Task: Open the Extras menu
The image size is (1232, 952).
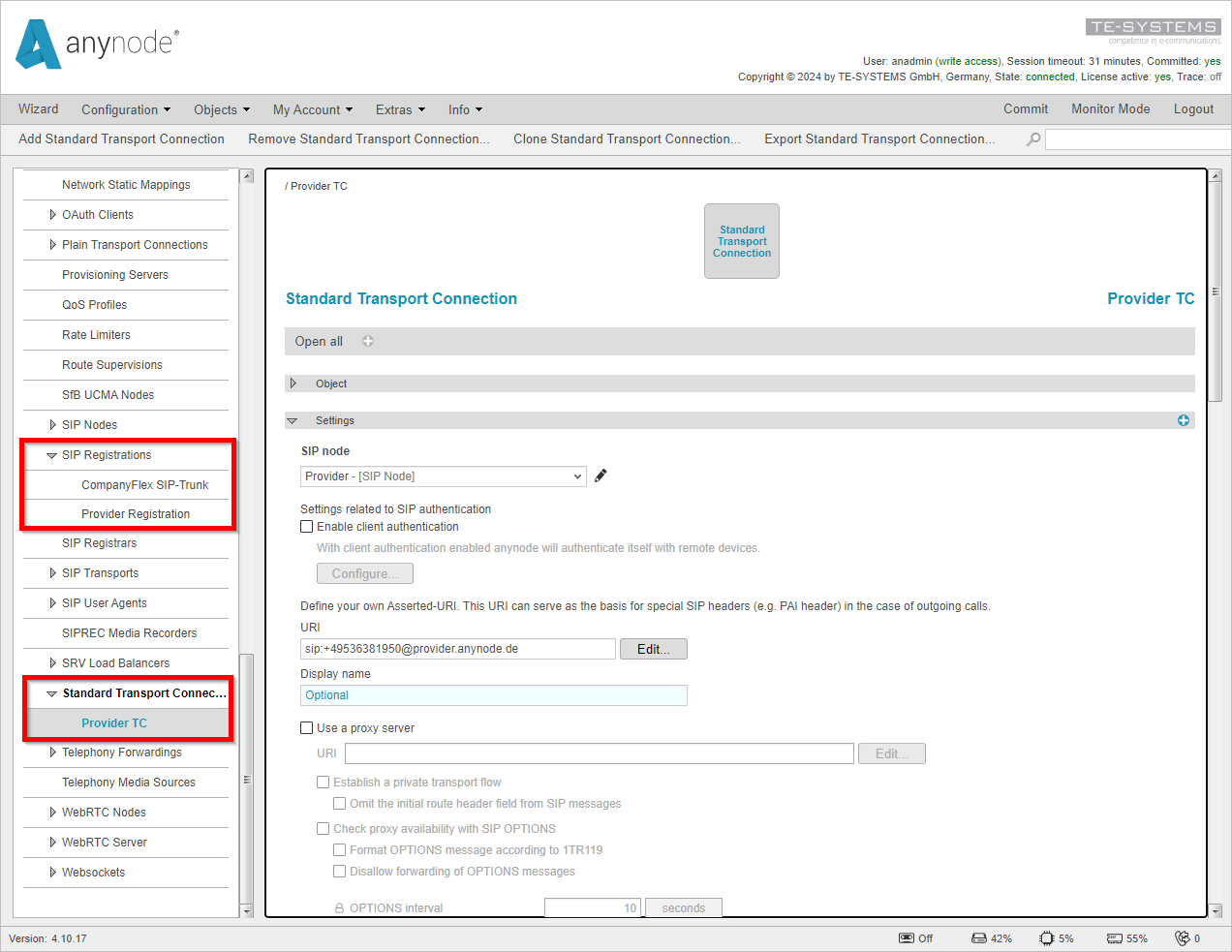Action: 400,109
